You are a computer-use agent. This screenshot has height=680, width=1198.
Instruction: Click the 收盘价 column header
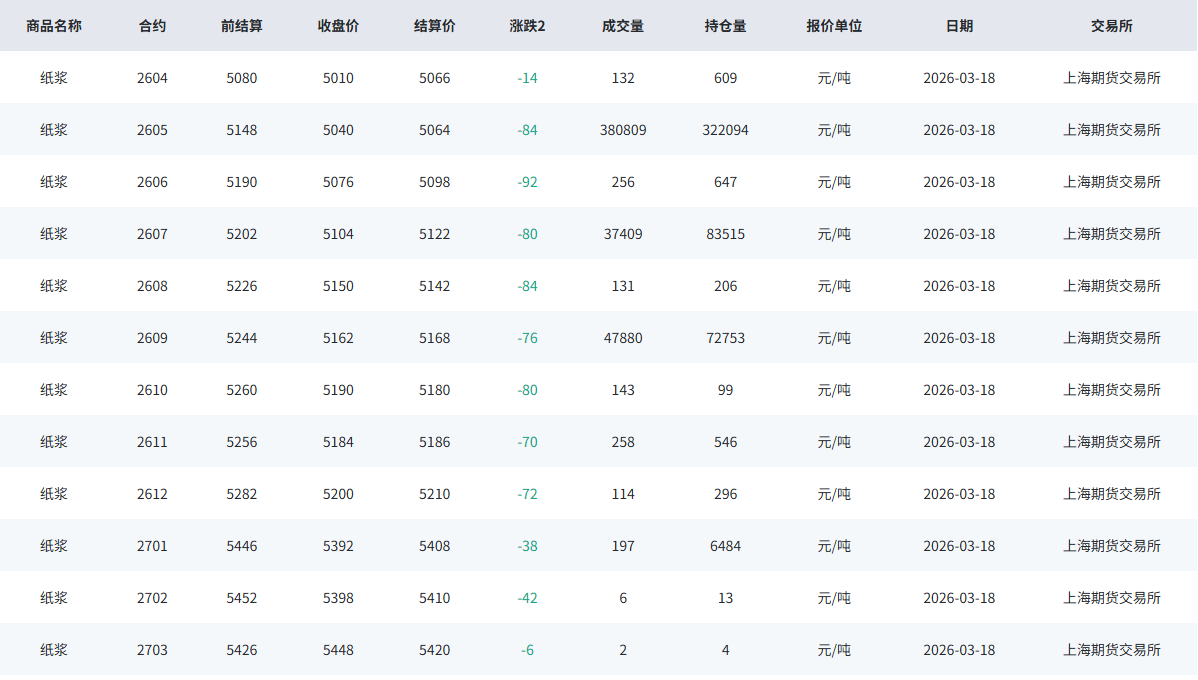(338, 26)
